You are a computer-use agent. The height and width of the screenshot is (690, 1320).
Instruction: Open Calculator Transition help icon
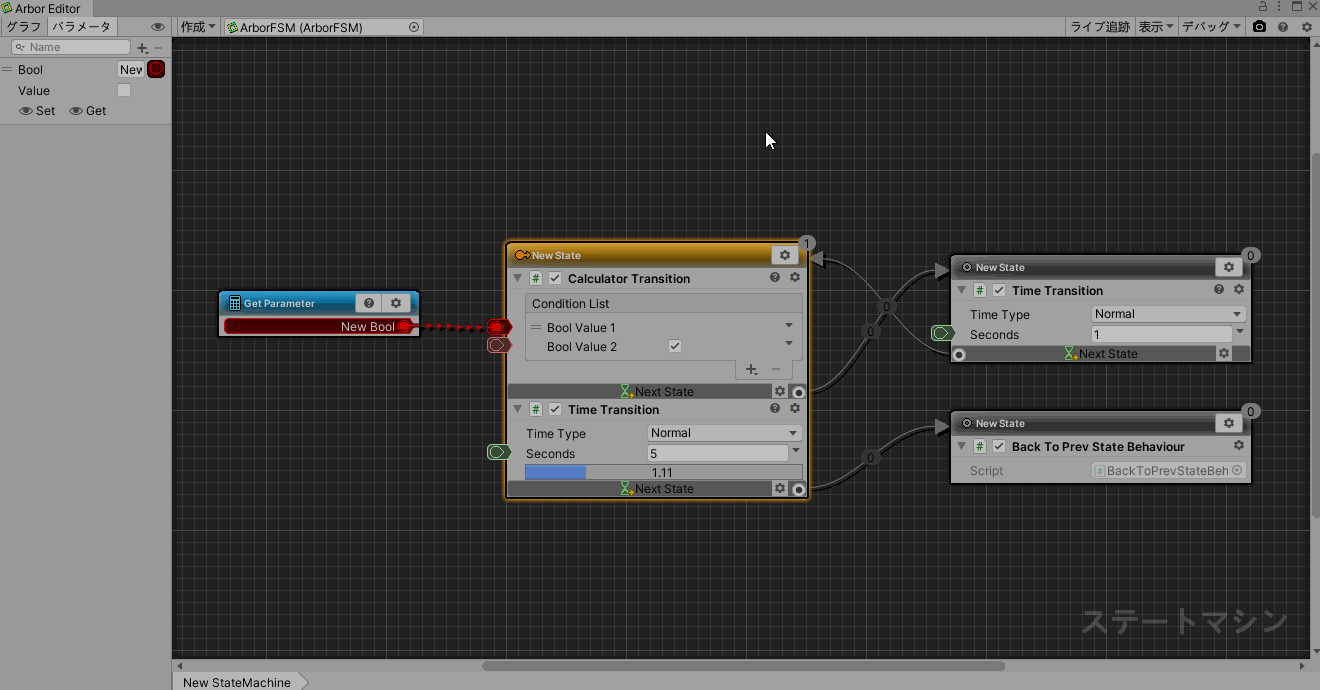(775, 278)
